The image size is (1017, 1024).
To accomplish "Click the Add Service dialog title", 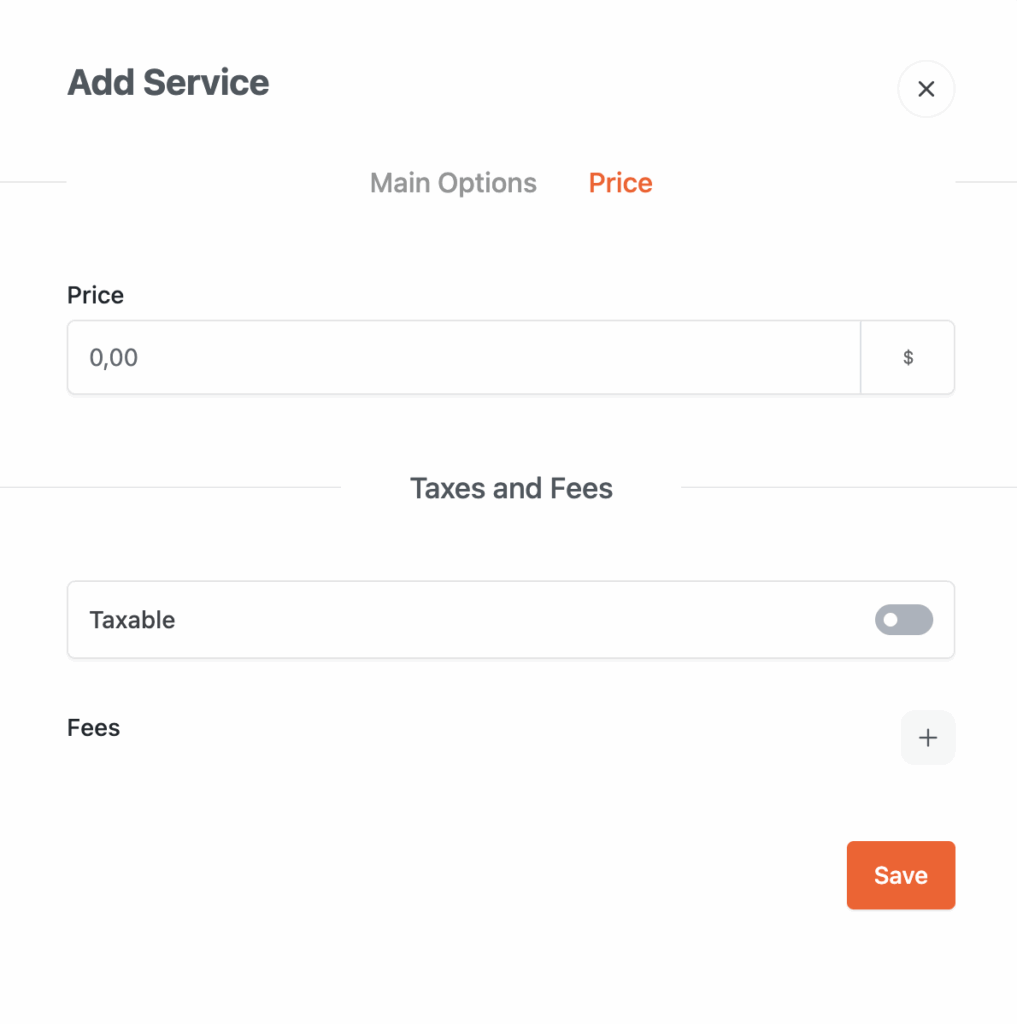I will [168, 82].
